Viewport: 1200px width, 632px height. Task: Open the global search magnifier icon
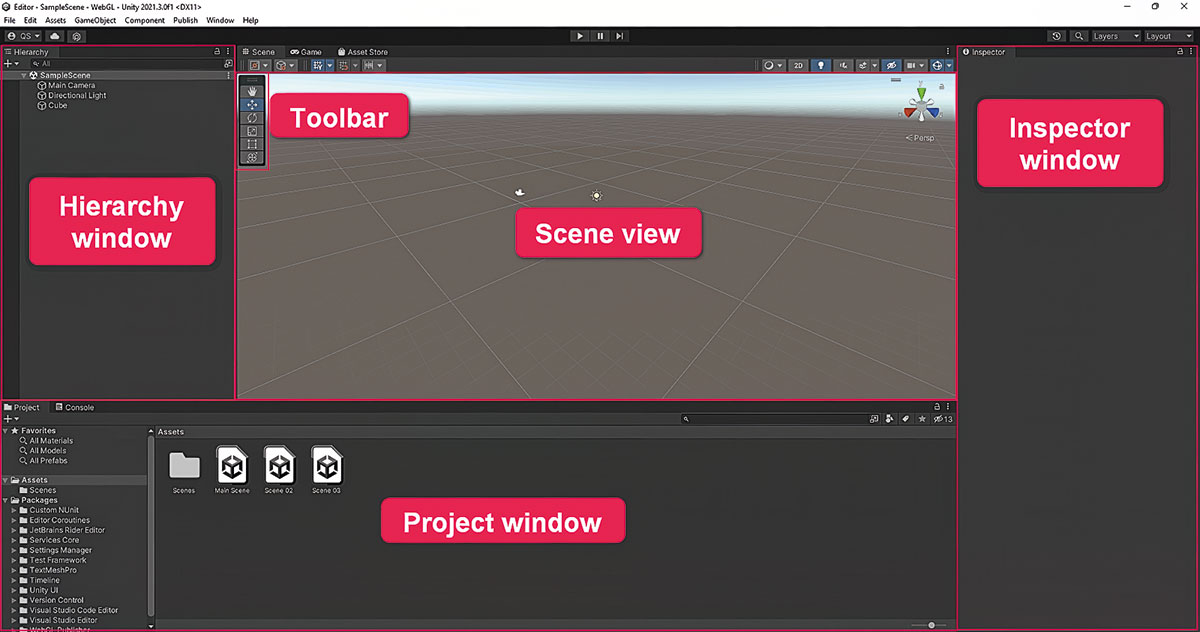tap(1079, 36)
